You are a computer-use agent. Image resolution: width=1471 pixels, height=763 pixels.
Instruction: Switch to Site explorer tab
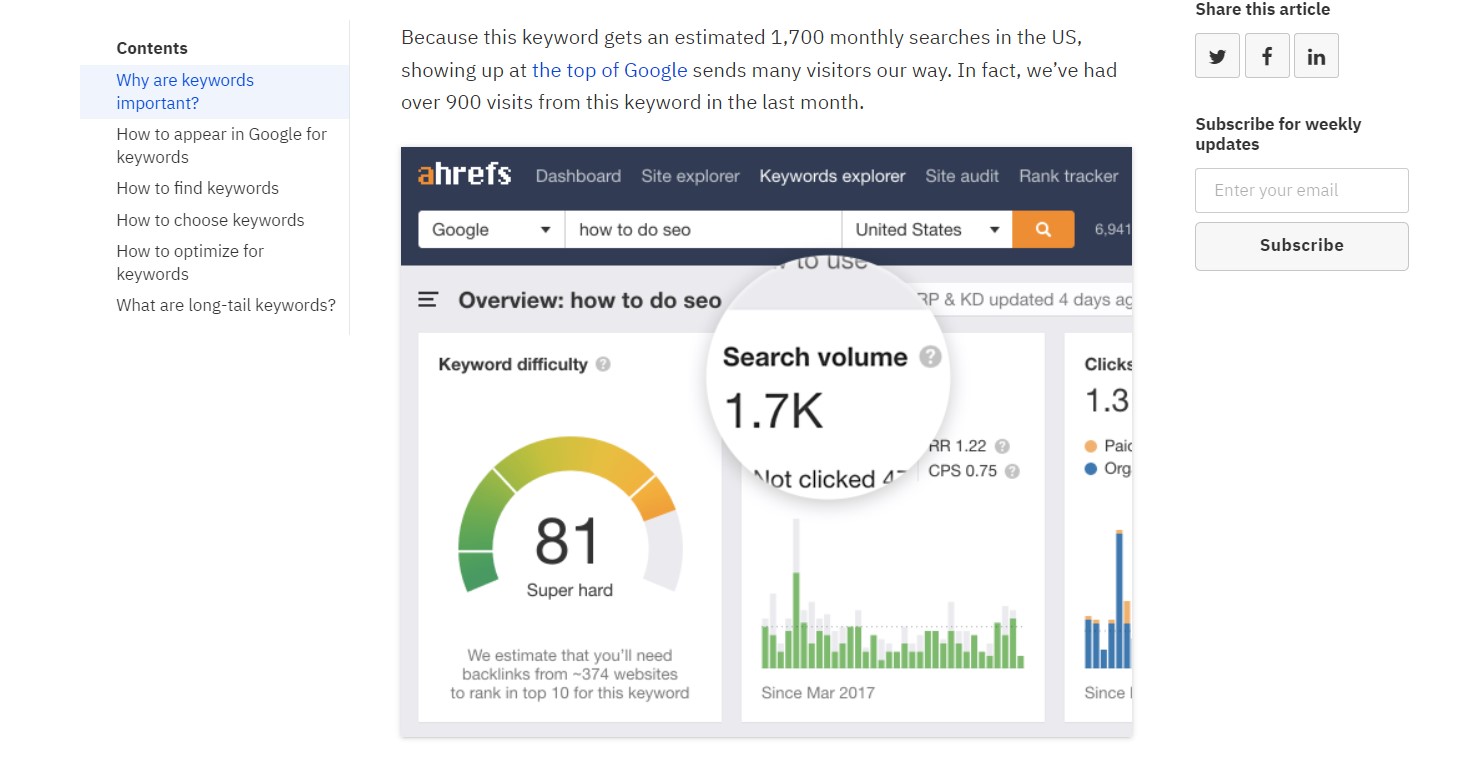pos(690,176)
